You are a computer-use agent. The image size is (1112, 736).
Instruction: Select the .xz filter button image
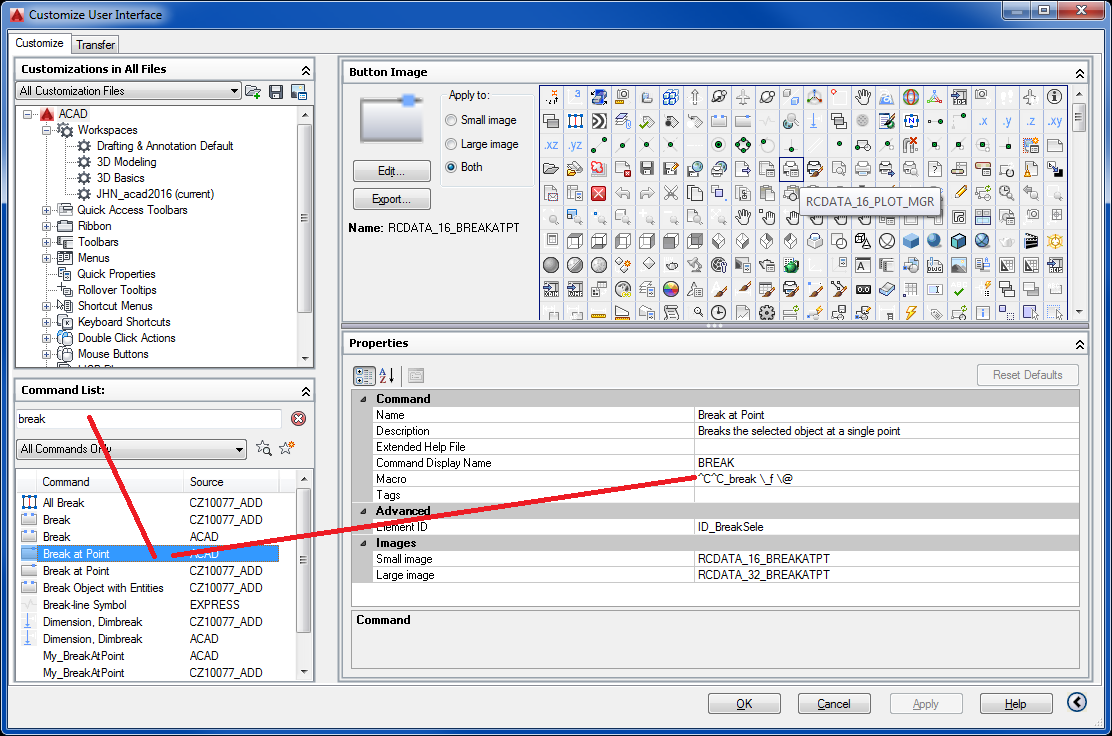pyautogui.click(x=551, y=145)
